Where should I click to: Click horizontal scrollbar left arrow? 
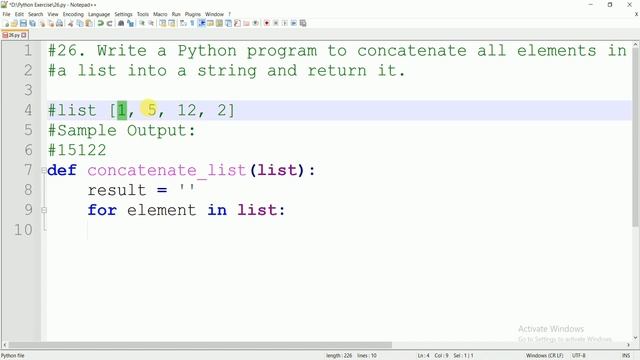tap(5, 345)
